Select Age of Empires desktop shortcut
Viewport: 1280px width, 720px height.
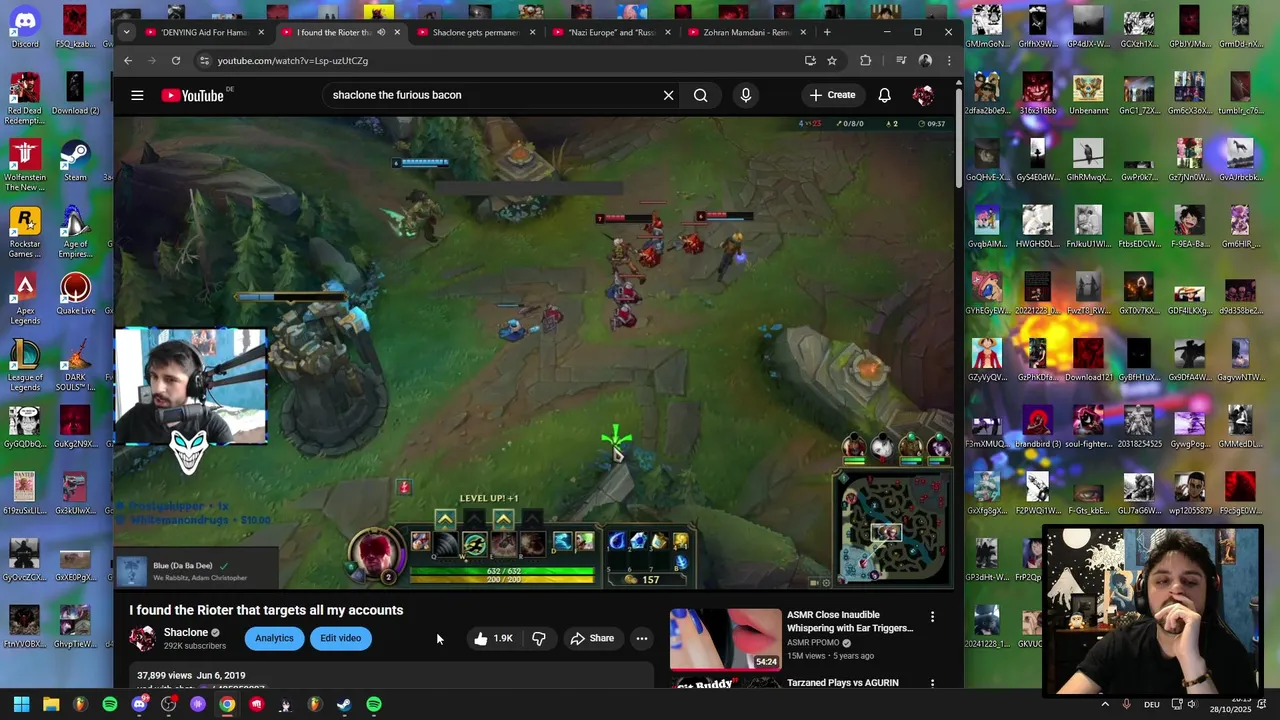coord(75,233)
